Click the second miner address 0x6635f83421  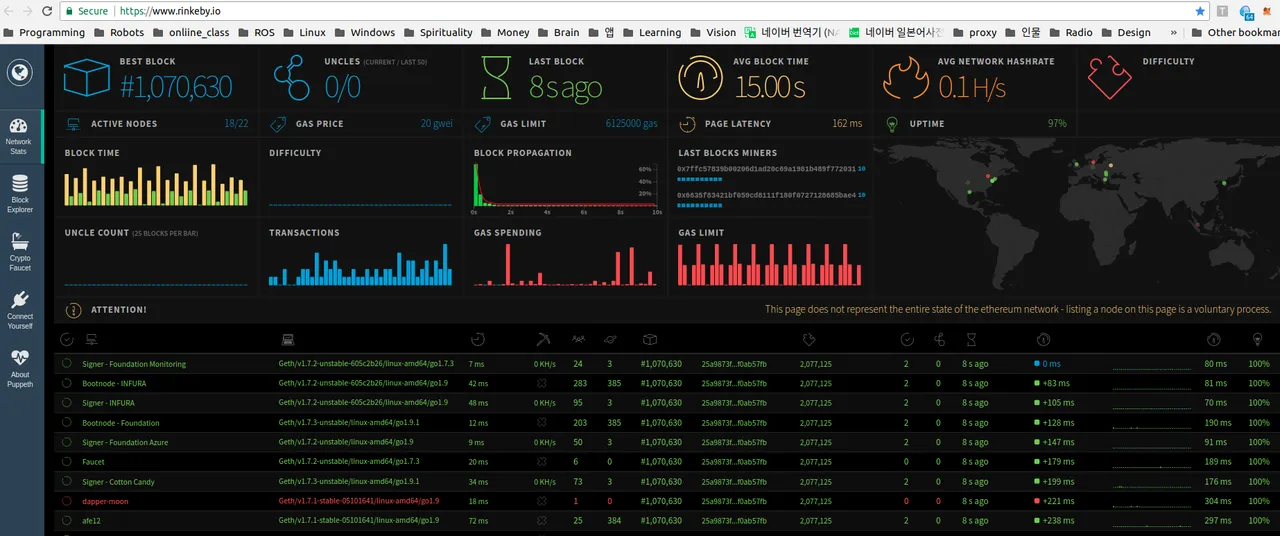(x=766, y=195)
